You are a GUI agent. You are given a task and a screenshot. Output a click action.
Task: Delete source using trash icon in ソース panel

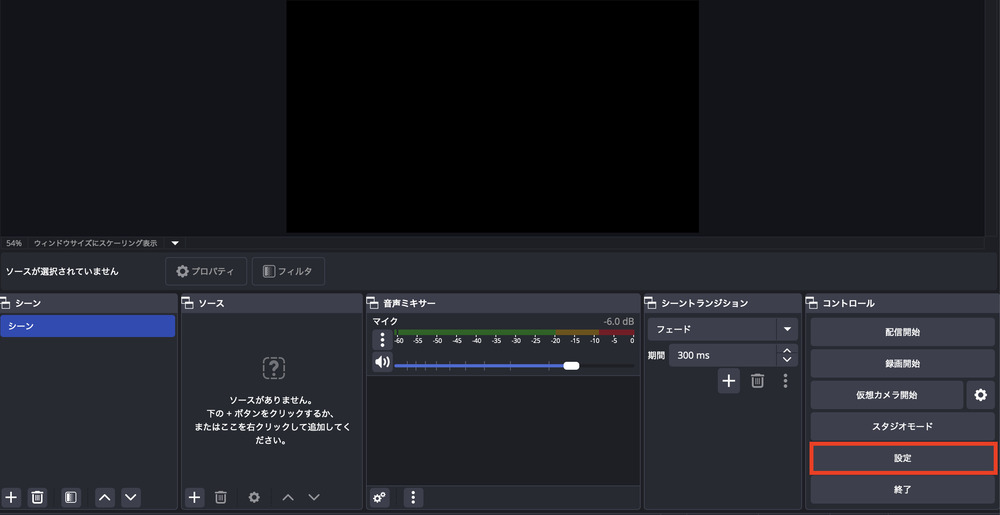pos(221,497)
